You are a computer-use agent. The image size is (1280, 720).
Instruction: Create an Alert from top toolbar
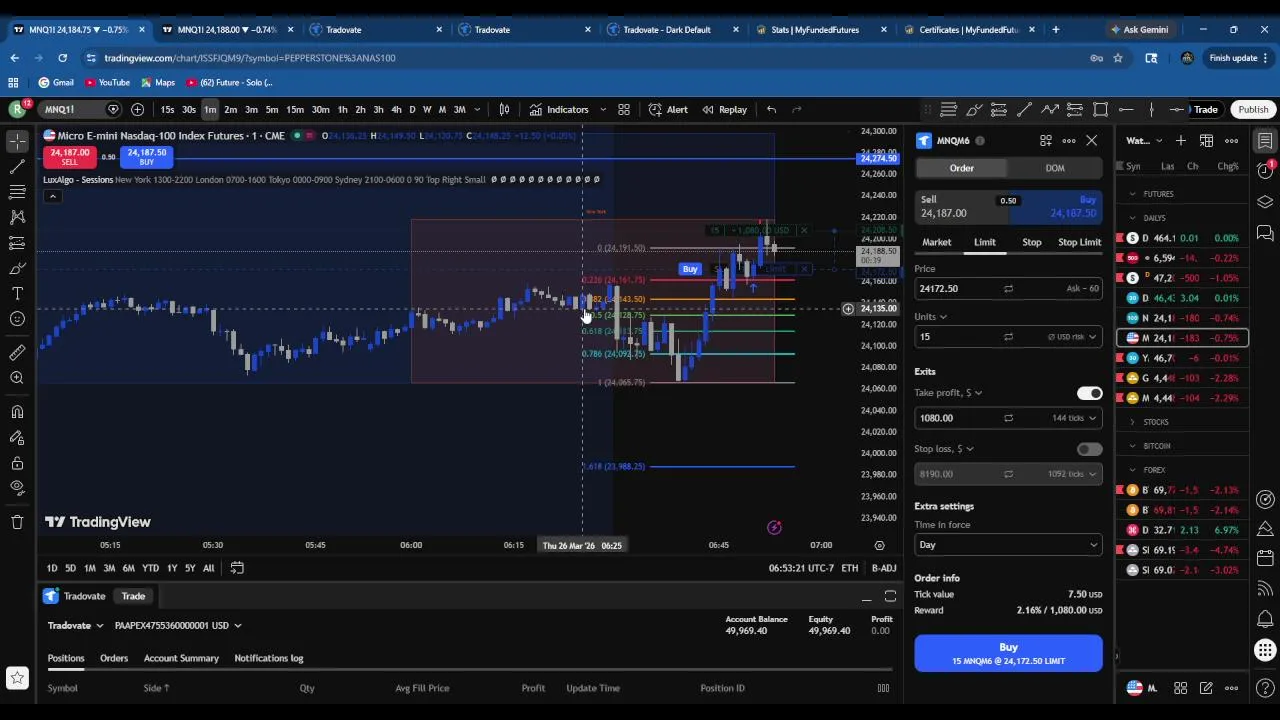pyautogui.click(x=668, y=109)
